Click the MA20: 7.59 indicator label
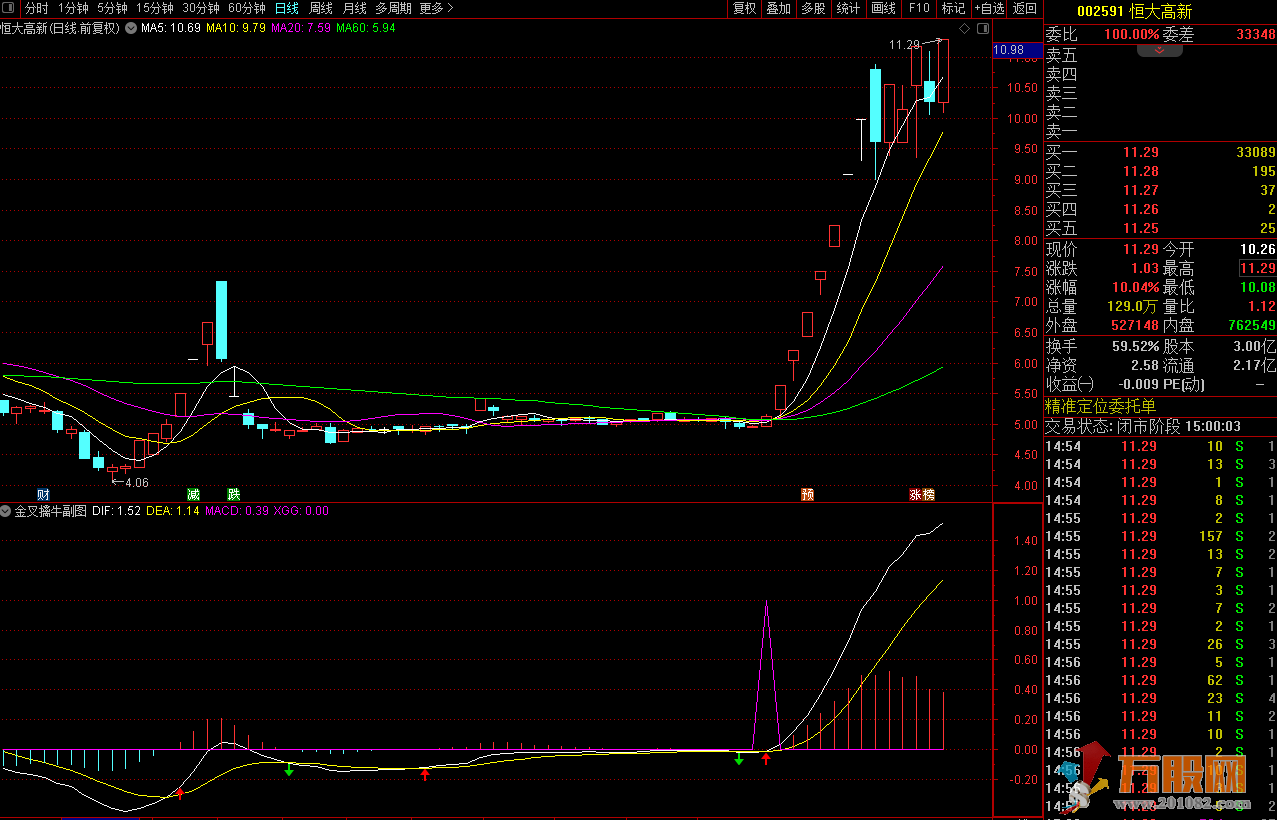Viewport: 1277px width, 820px height. [x=301, y=28]
